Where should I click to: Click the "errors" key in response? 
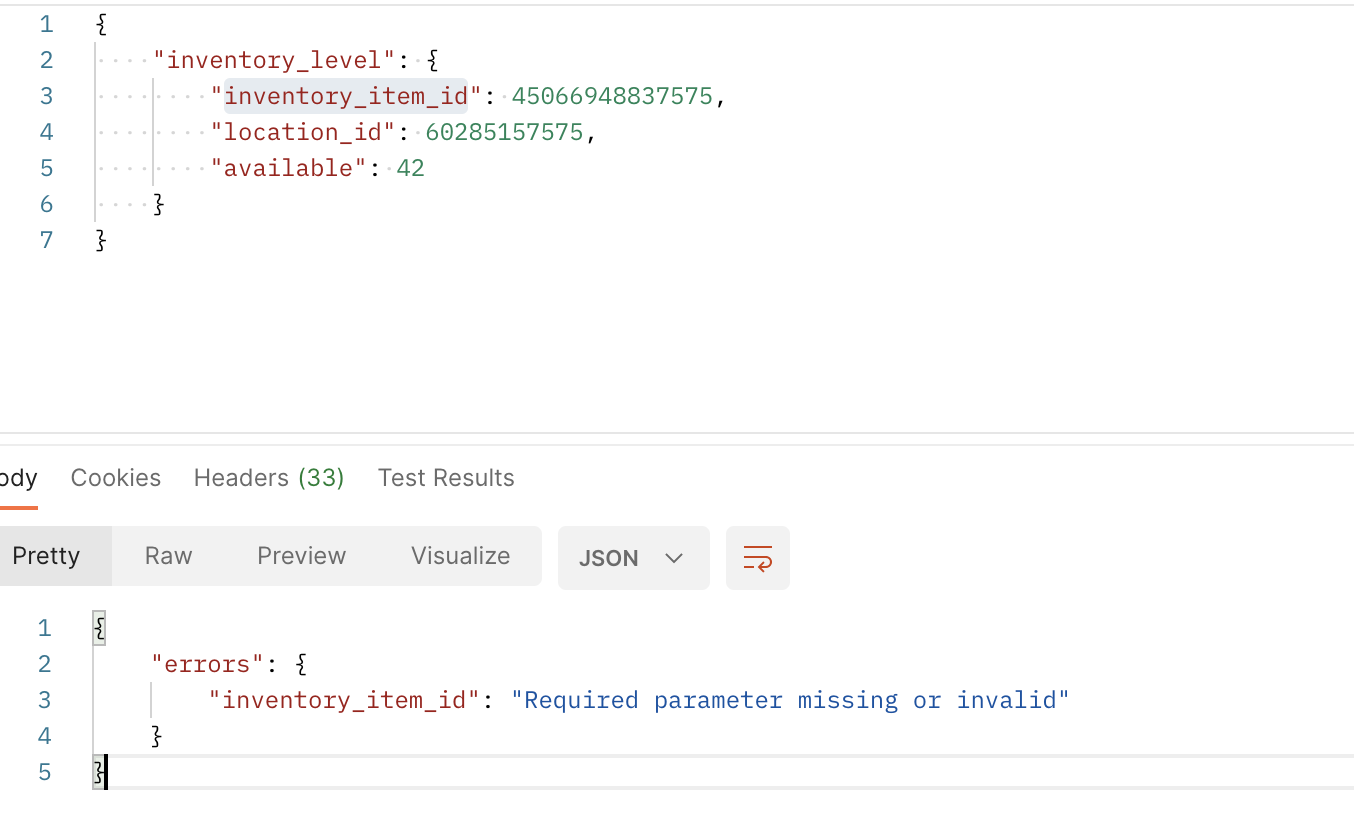(207, 664)
